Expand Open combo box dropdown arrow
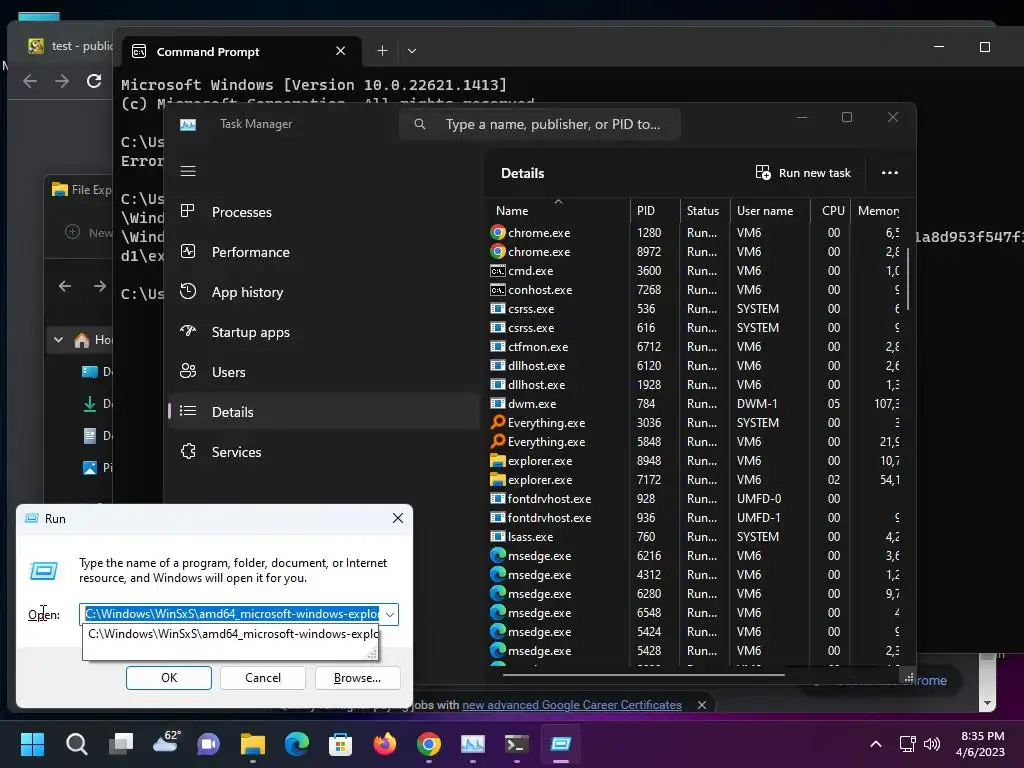Screen dimensions: 1024x768 390,615
